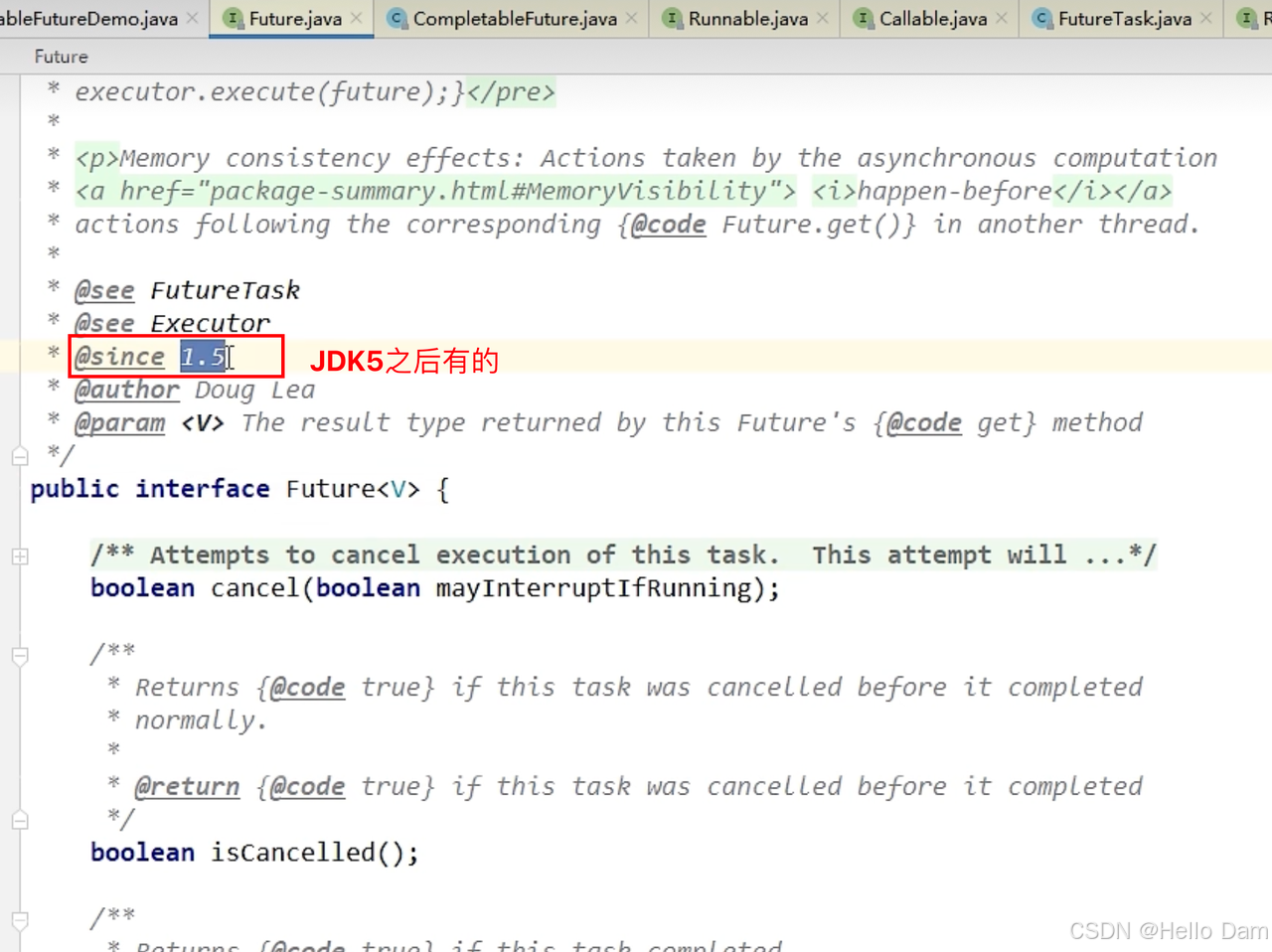Image resolution: width=1272 pixels, height=952 pixels.
Task: Close the FutureTask.java tab
Action: [x=1206, y=18]
